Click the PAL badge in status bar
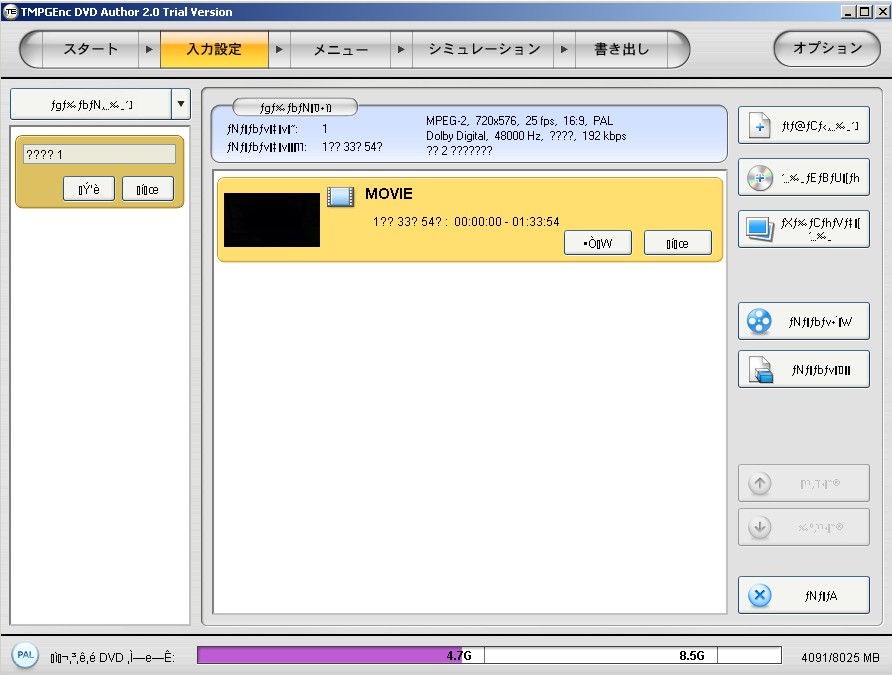Image resolution: width=892 pixels, height=675 pixels. [x=25, y=655]
